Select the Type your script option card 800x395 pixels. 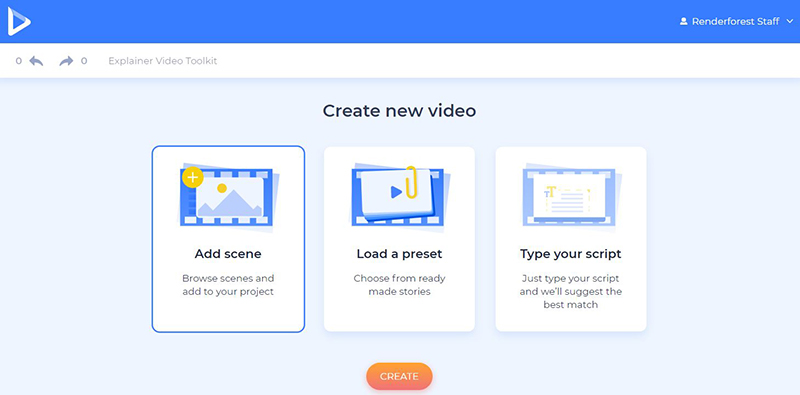pyautogui.click(x=571, y=239)
